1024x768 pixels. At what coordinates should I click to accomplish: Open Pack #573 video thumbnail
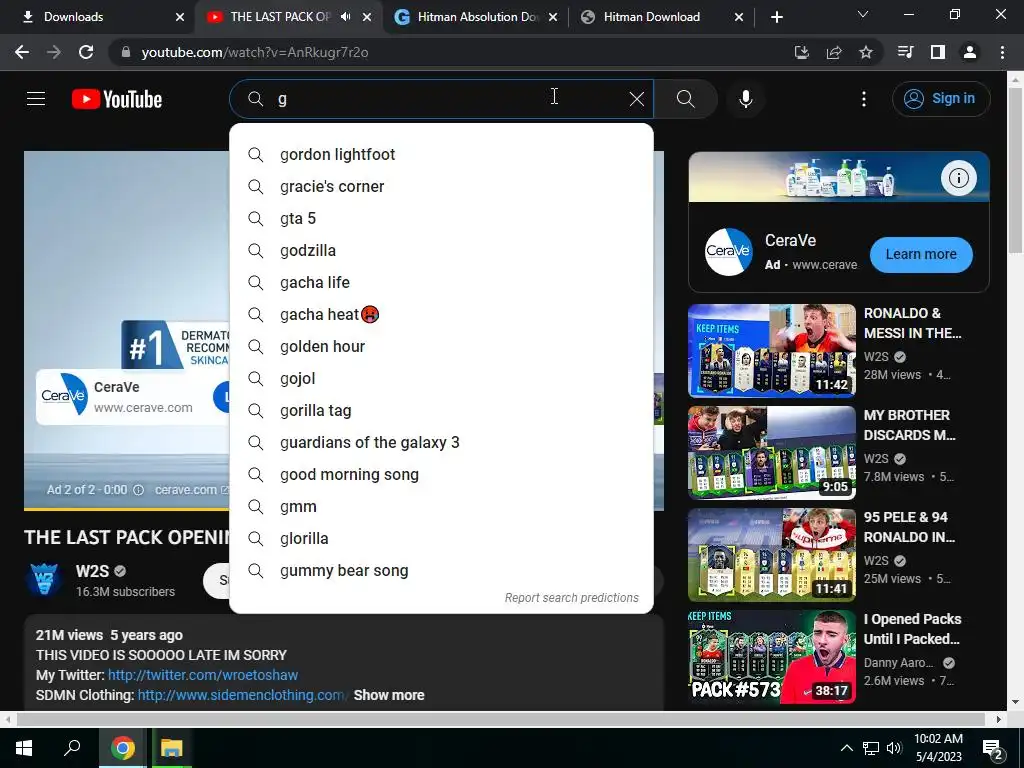coord(771,656)
